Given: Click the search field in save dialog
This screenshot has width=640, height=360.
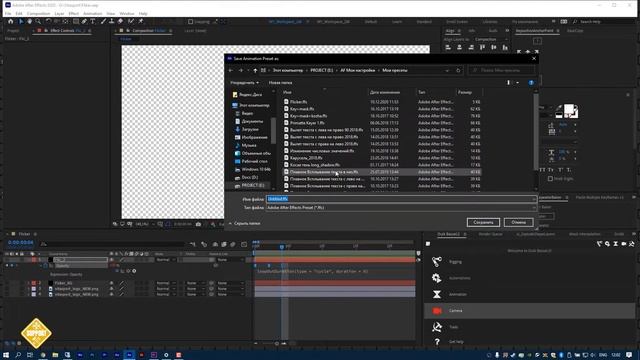Looking at the screenshot, I should point(501,71).
